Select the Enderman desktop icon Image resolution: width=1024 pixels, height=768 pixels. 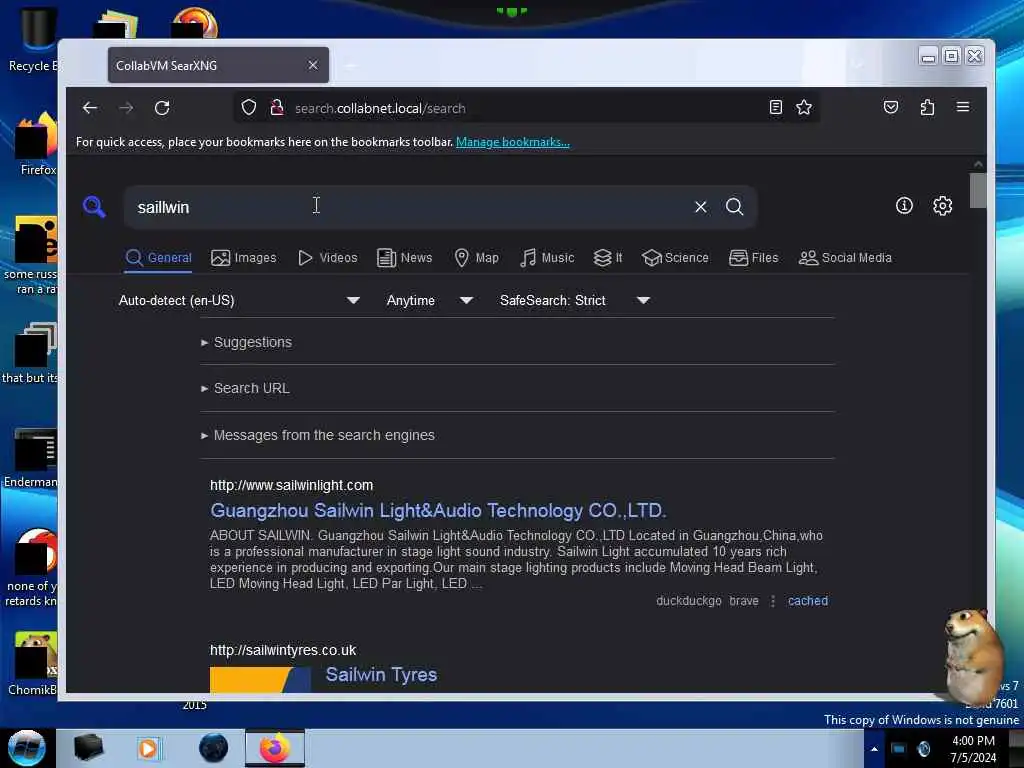[31, 457]
